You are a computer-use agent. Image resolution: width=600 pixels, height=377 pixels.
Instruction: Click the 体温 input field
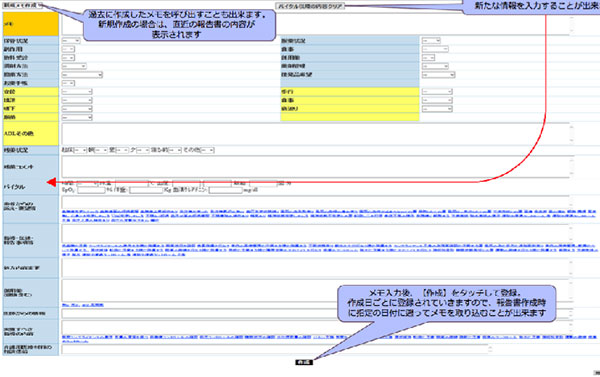coord(131,183)
